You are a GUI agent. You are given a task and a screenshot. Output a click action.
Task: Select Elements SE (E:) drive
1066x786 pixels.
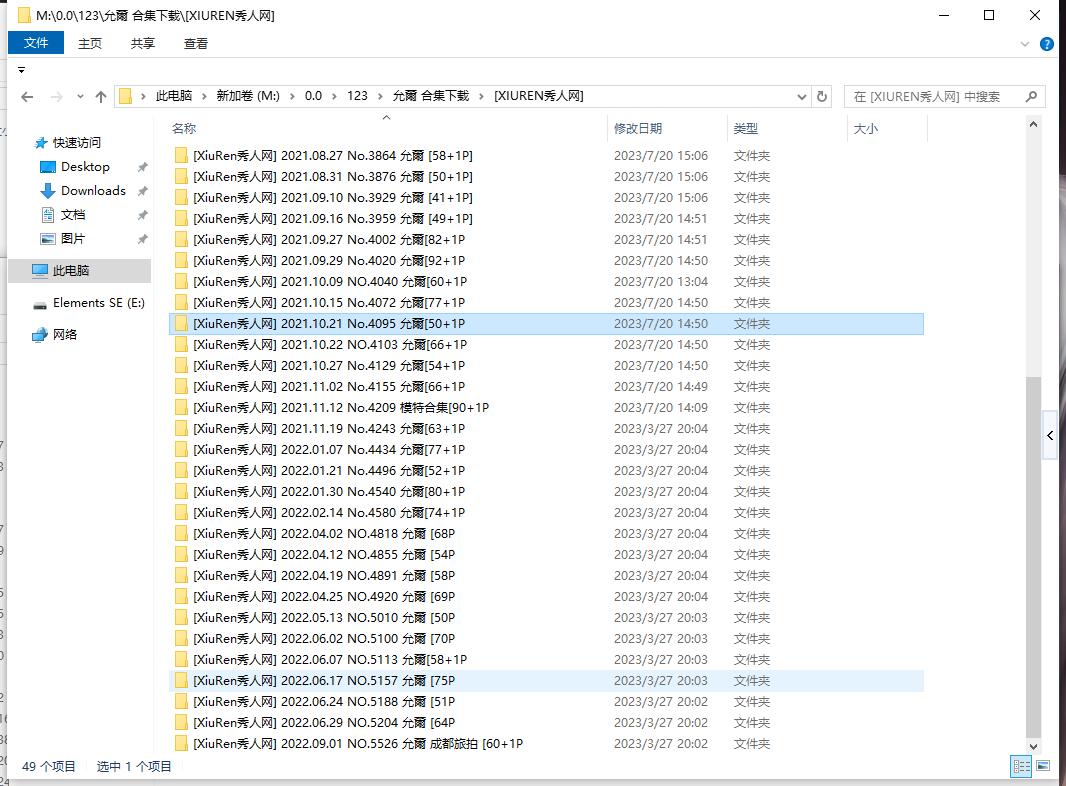[x=98, y=303]
